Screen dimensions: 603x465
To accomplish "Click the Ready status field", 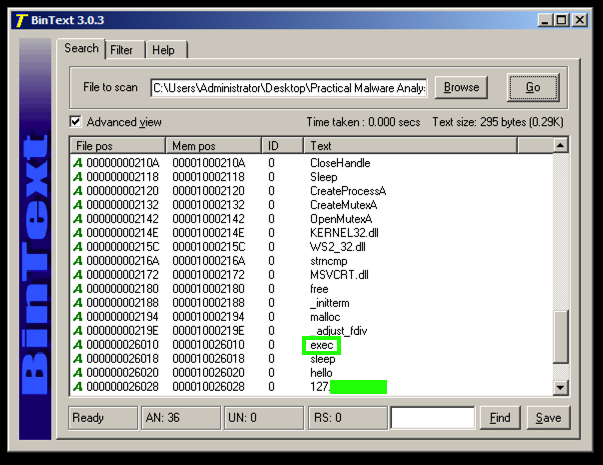I will click(x=103, y=418).
